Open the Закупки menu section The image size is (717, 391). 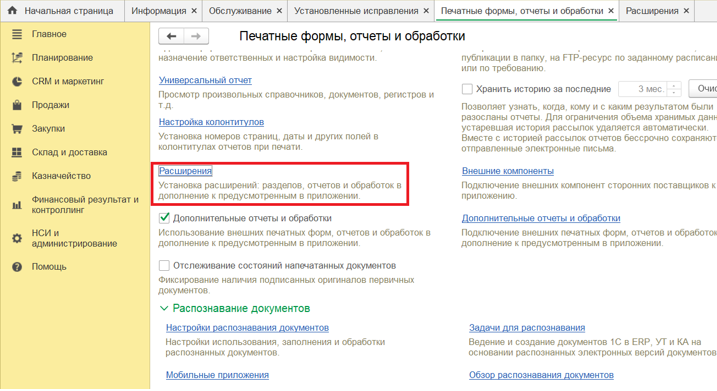[48, 129]
